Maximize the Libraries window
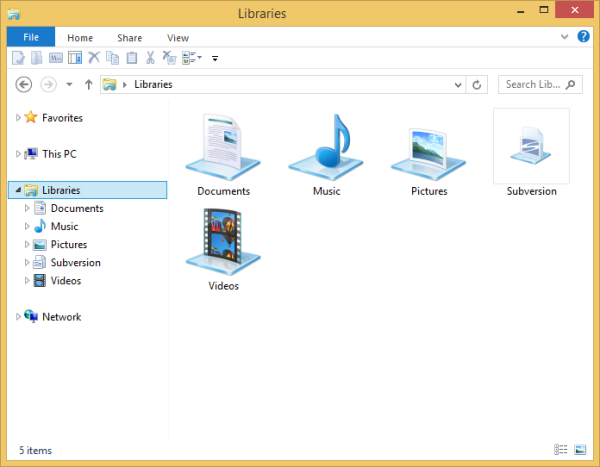The height and width of the screenshot is (467, 600). pos(543,10)
